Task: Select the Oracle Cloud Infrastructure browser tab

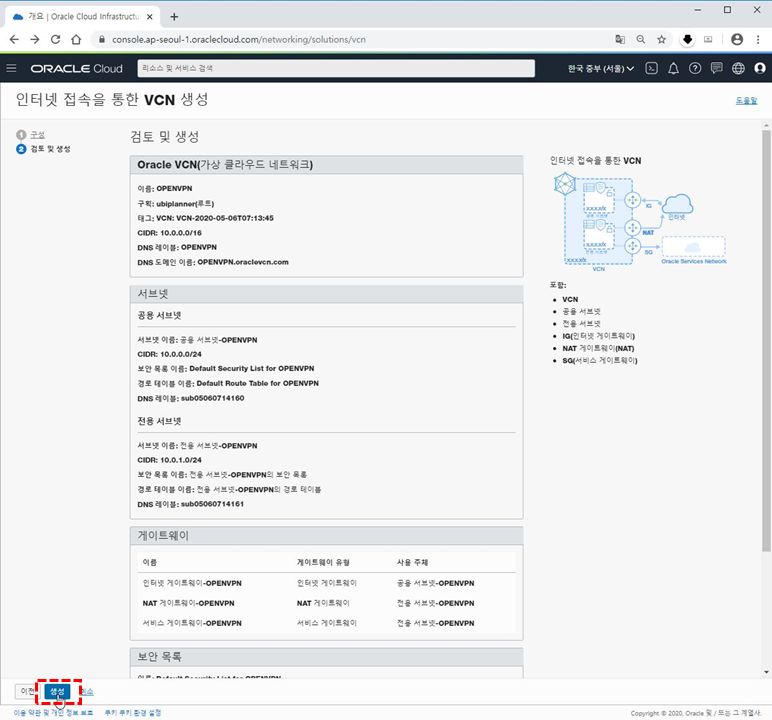Action: 83,17
